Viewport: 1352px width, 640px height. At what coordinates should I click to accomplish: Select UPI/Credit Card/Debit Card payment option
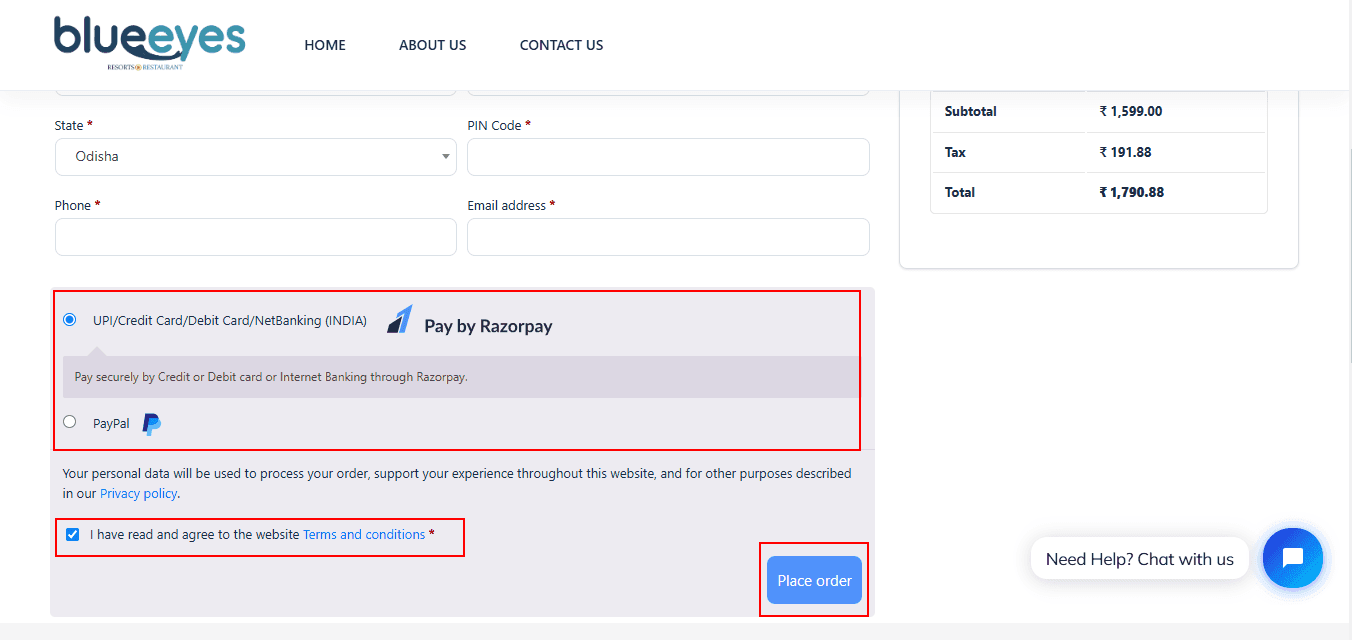(69, 320)
